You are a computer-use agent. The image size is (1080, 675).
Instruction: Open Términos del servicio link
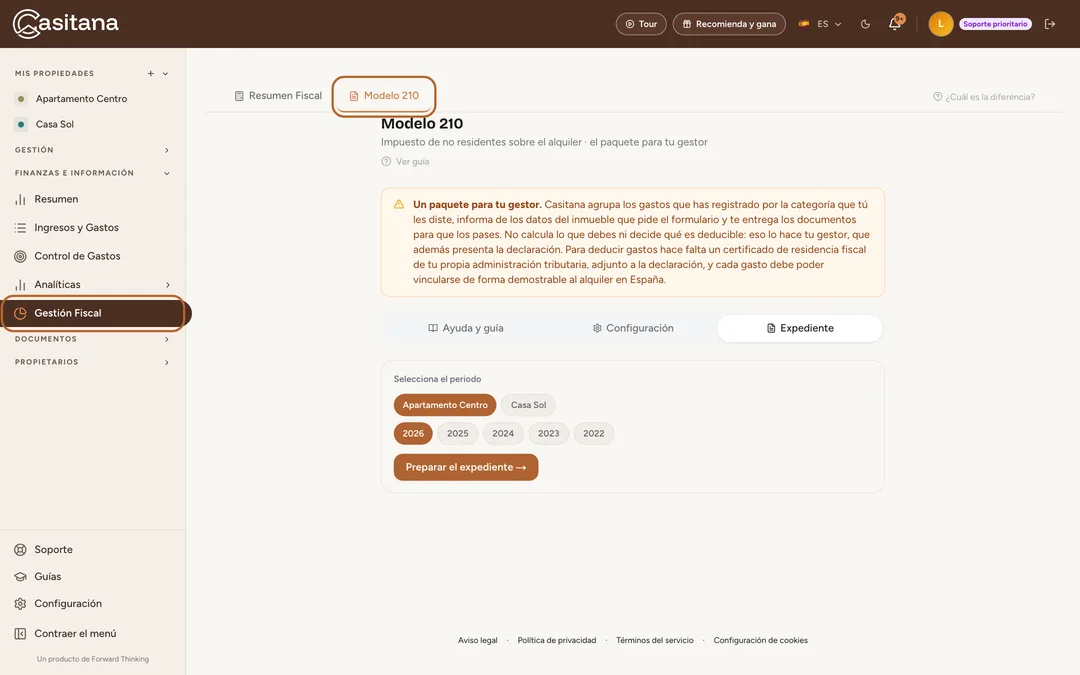(x=654, y=641)
